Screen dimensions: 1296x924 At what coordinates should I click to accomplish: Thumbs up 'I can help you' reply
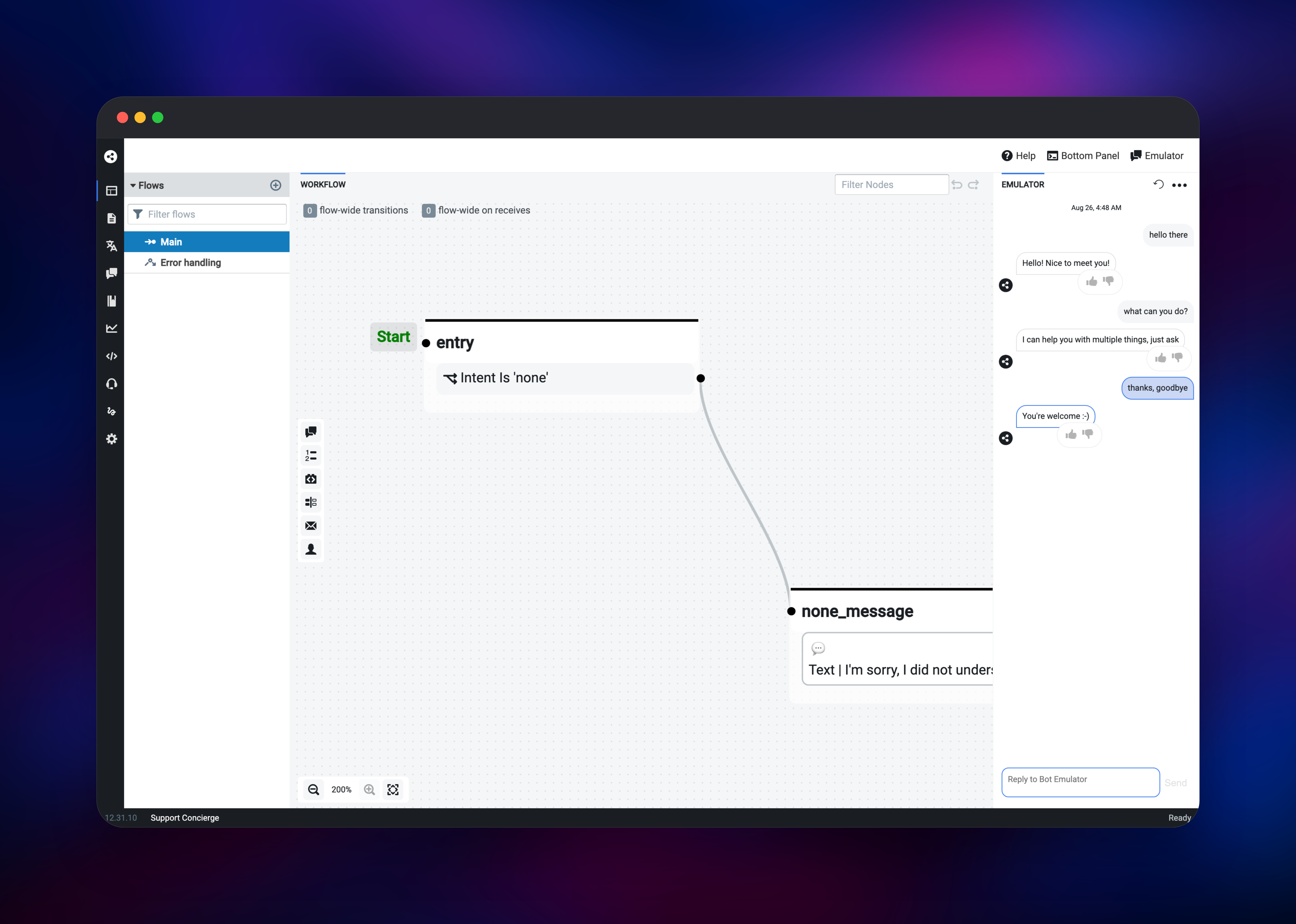pyautogui.click(x=1161, y=358)
